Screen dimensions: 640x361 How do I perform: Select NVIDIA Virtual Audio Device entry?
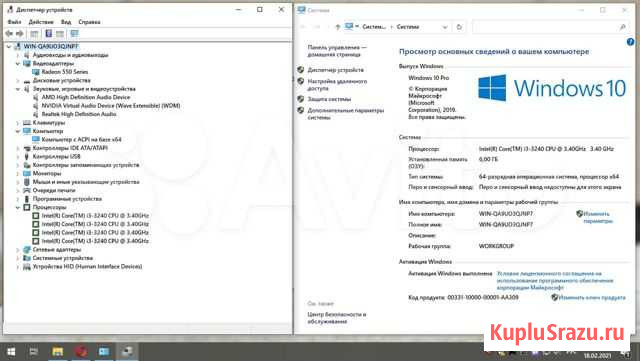point(111,106)
